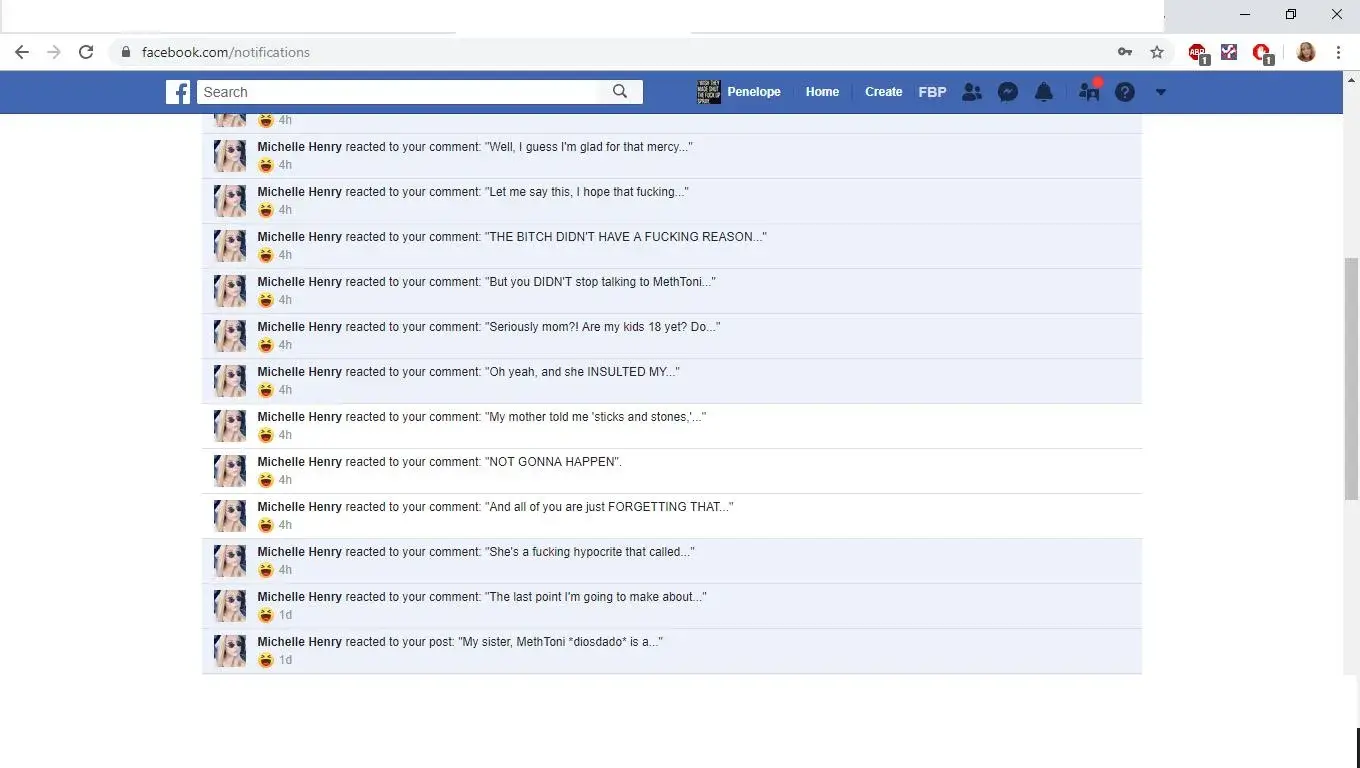Reload the page
The image size is (1360, 768).
(x=86, y=52)
